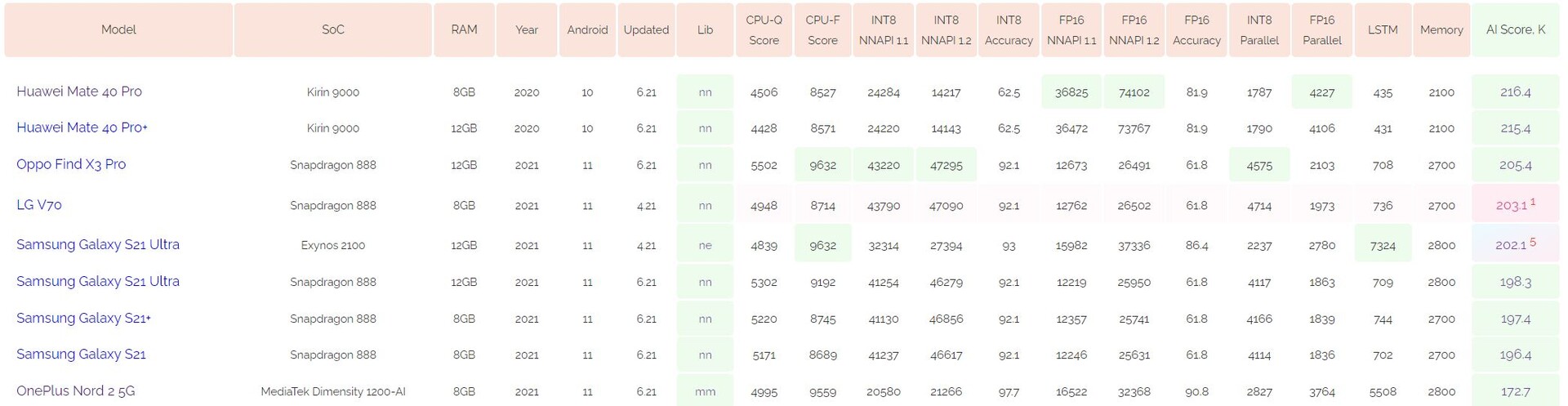
Task: Click the Lib column header
Action: coord(705,30)
